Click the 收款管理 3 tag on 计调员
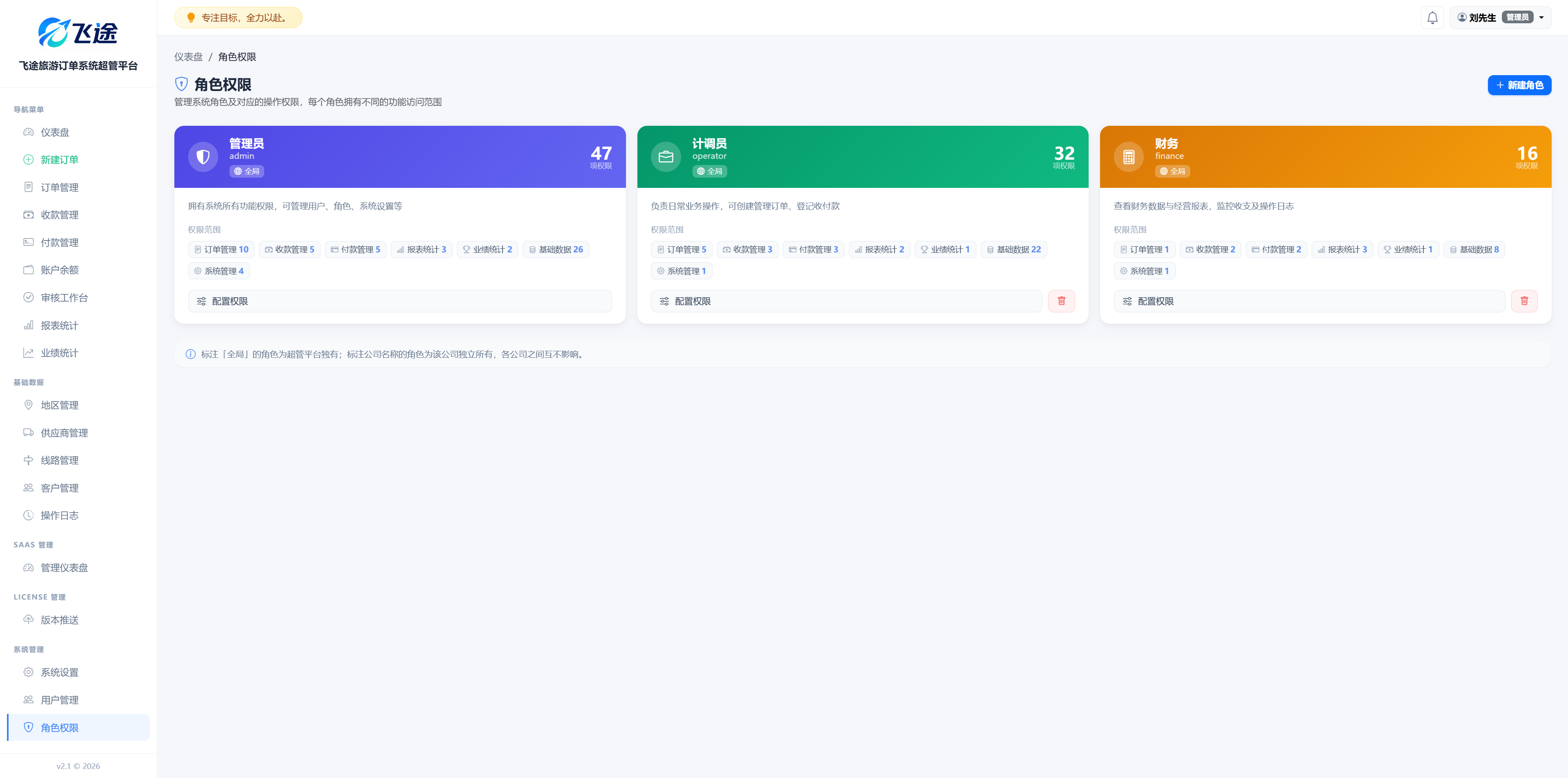 click(748, 250)
